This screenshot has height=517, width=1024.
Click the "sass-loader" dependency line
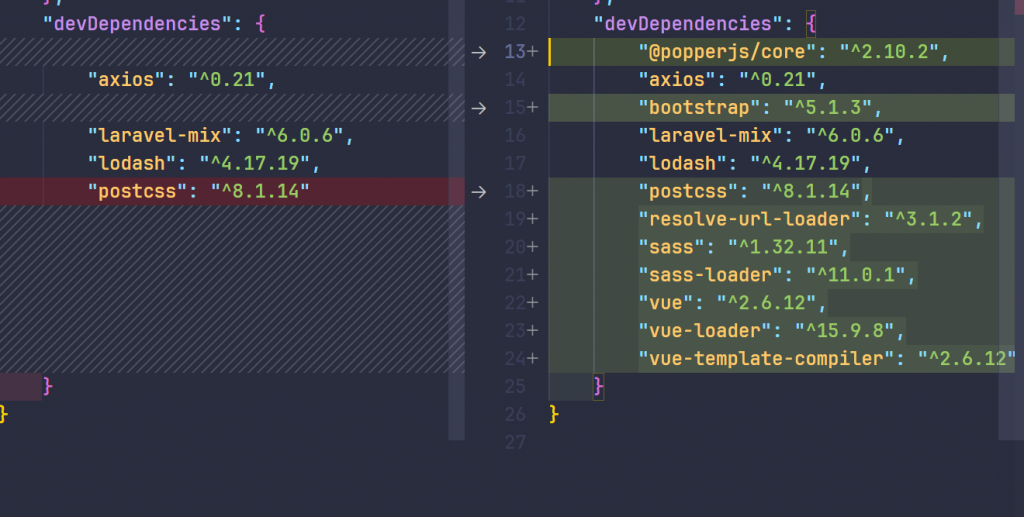point(777,275)
